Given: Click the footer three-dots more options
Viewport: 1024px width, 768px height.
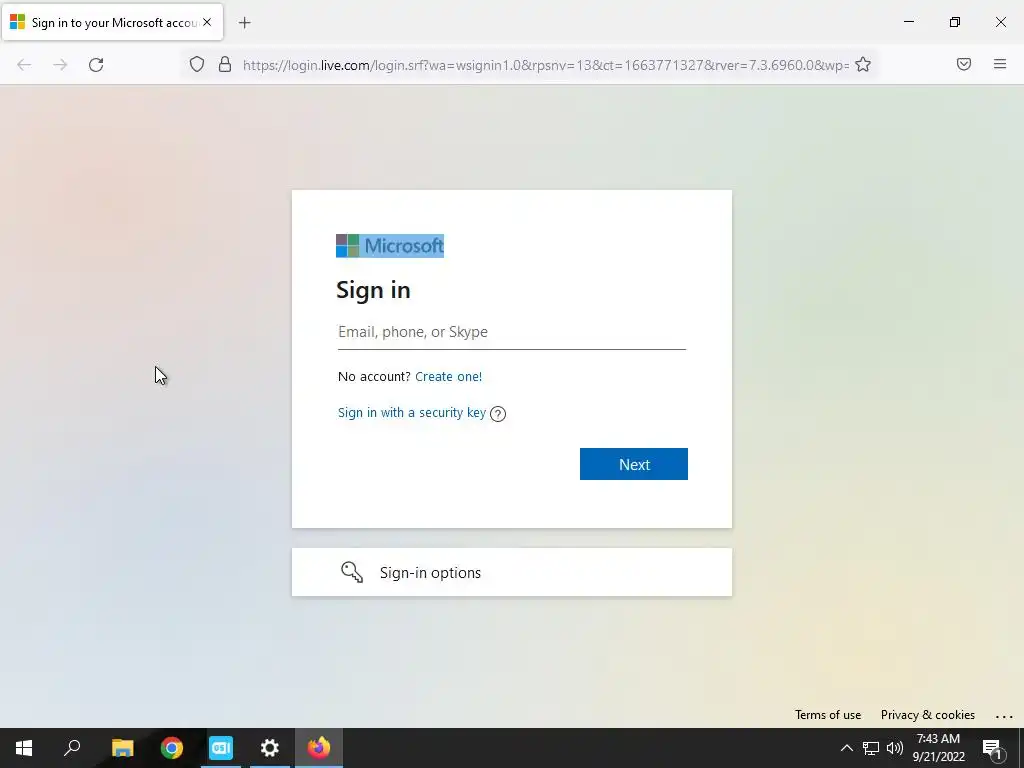Looking at the screenshot, I should click(x=1004, y=716).
